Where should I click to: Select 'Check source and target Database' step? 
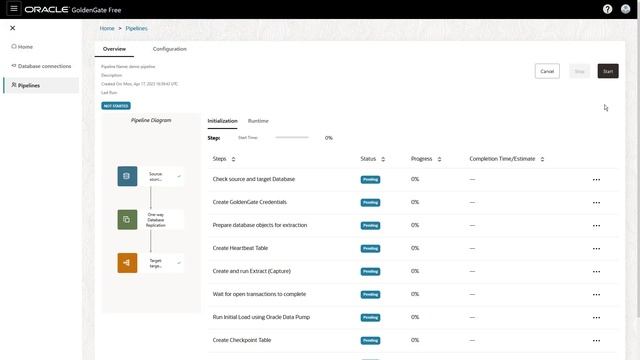[x=253, y=179]
